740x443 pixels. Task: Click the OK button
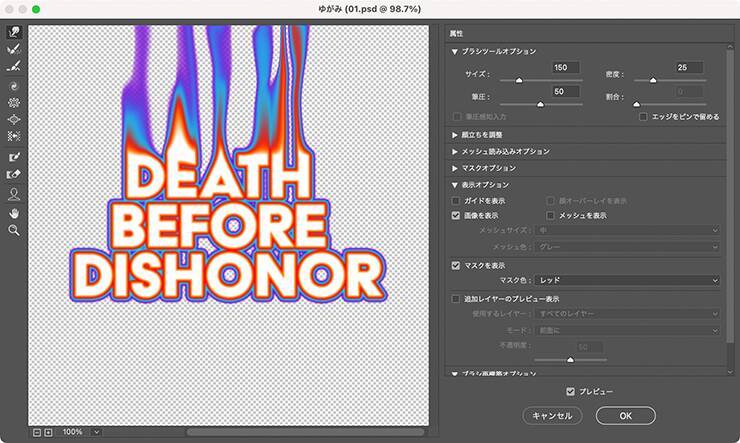coord(626,416)
